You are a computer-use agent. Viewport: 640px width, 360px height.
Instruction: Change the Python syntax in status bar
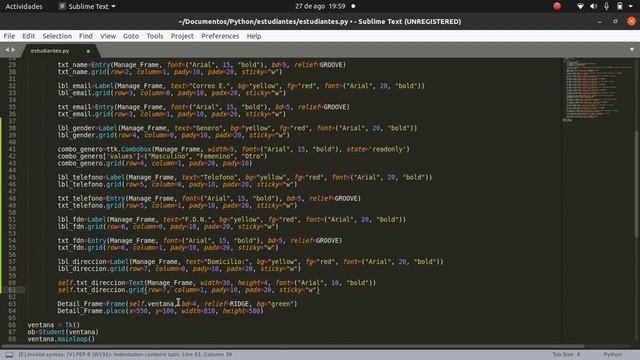pyautogui.click(x=613, y=355)
